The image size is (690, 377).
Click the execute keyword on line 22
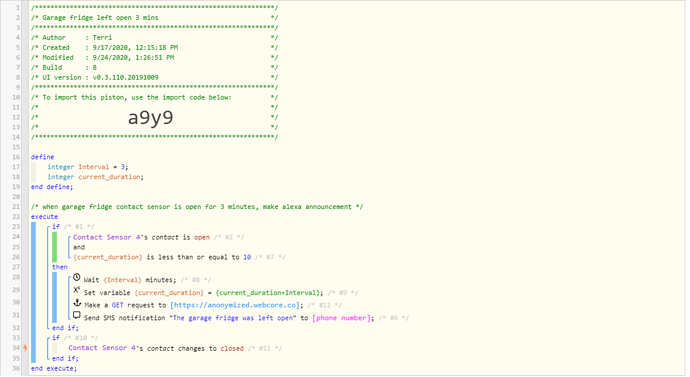coord(44,217)
